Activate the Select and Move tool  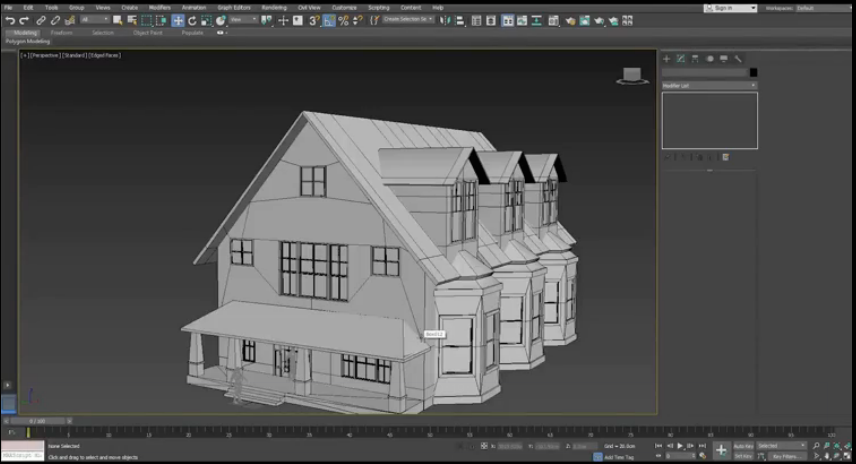click(x=178, y=21)
